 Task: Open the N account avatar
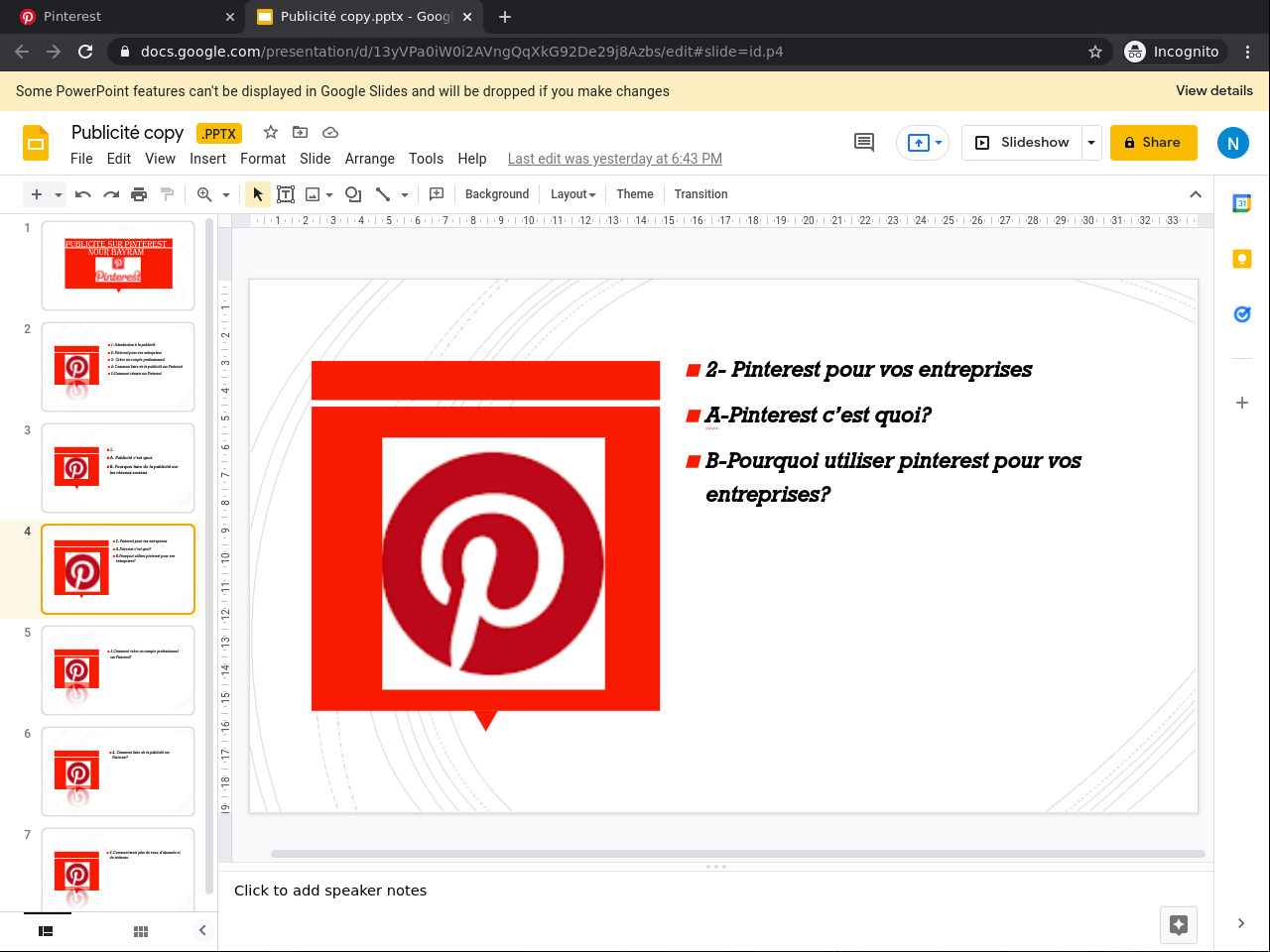1233,143
